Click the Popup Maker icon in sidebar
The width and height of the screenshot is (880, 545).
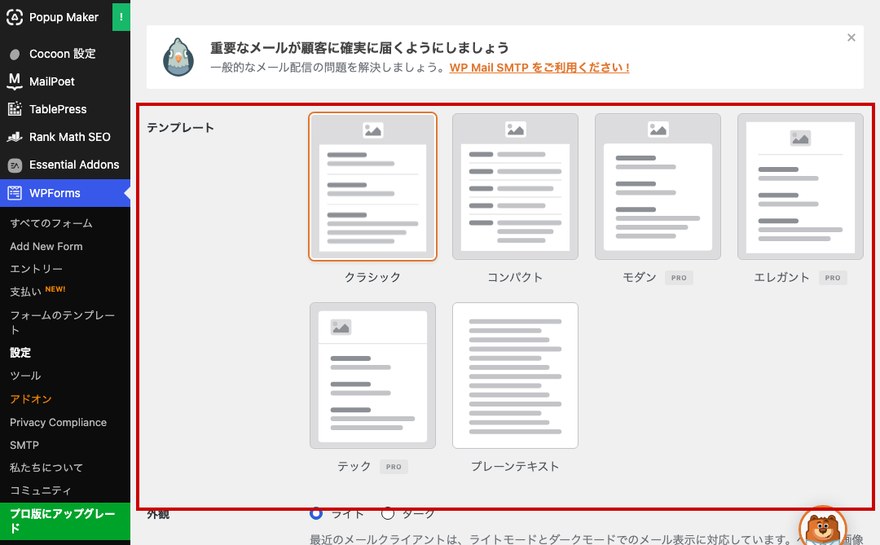coord(15,17)
